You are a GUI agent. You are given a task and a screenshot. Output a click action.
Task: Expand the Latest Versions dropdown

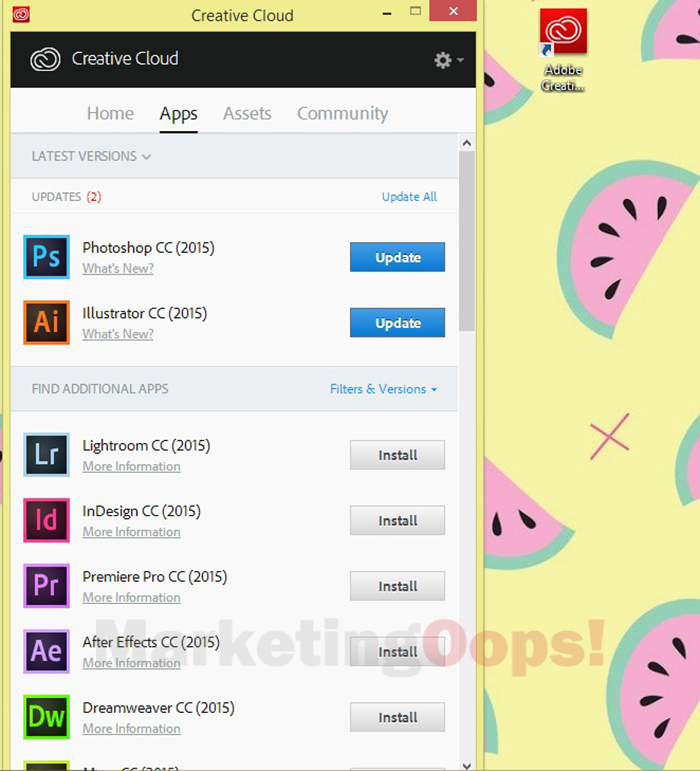coord(91,156)
